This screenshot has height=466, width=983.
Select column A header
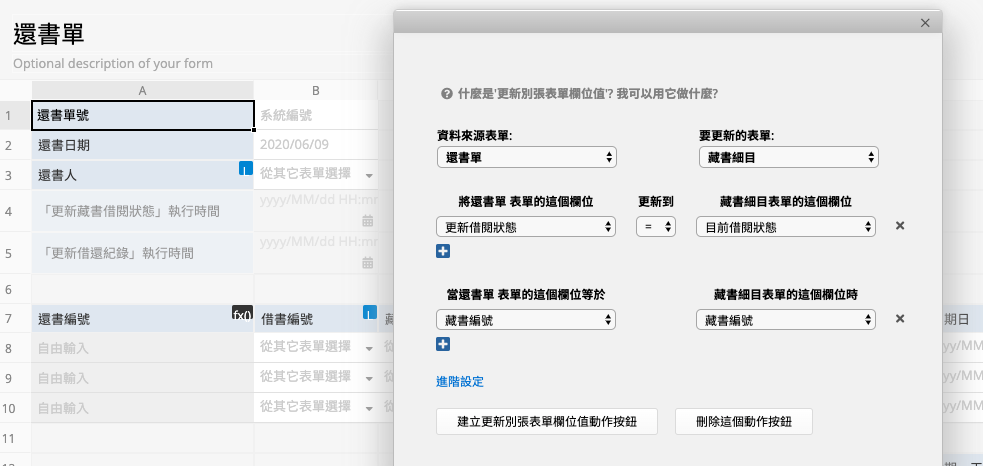143,90
